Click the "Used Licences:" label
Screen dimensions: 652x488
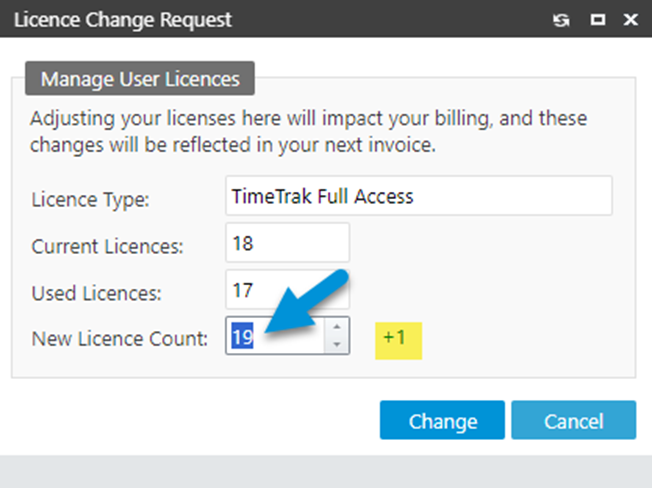coord(97,293)
